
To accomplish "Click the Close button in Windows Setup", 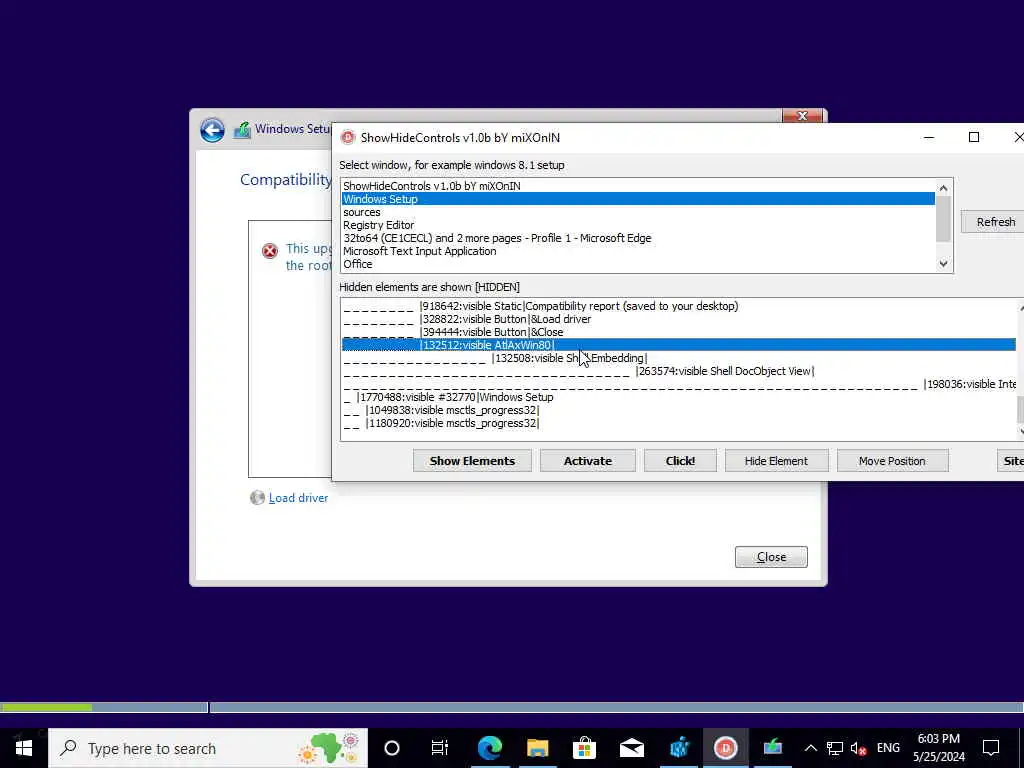I will (x=771, y=557).
